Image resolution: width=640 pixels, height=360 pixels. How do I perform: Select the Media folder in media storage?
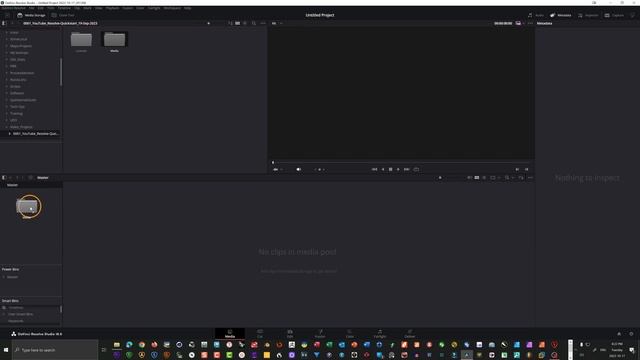(x=114, y=42)
